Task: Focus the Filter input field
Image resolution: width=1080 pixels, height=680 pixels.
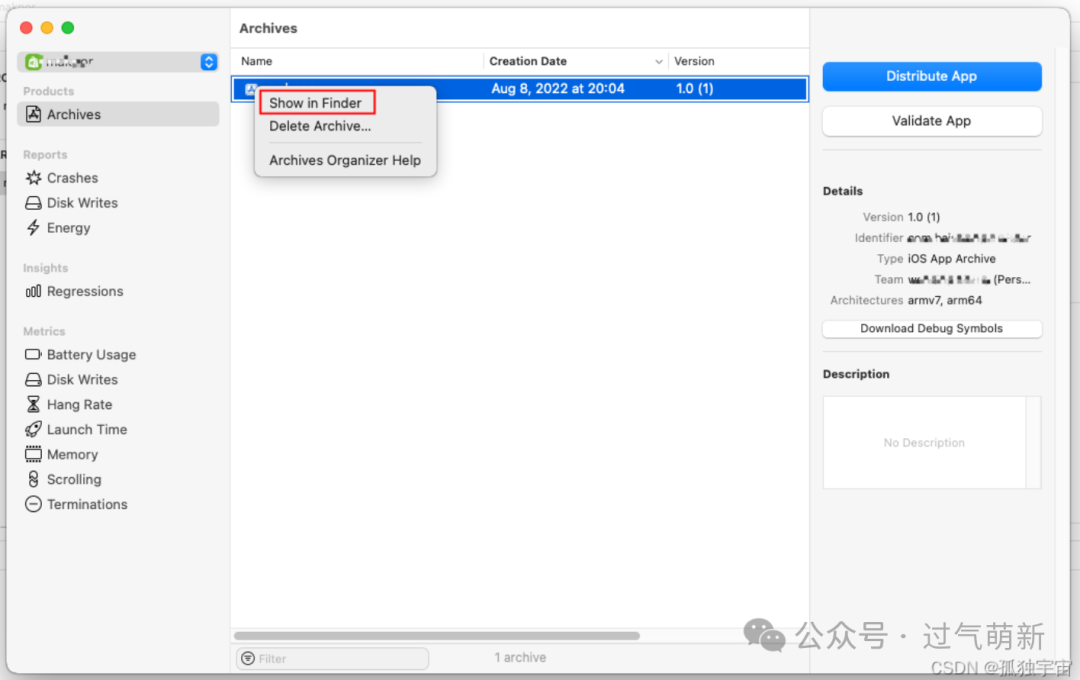Action: (333, 658)
